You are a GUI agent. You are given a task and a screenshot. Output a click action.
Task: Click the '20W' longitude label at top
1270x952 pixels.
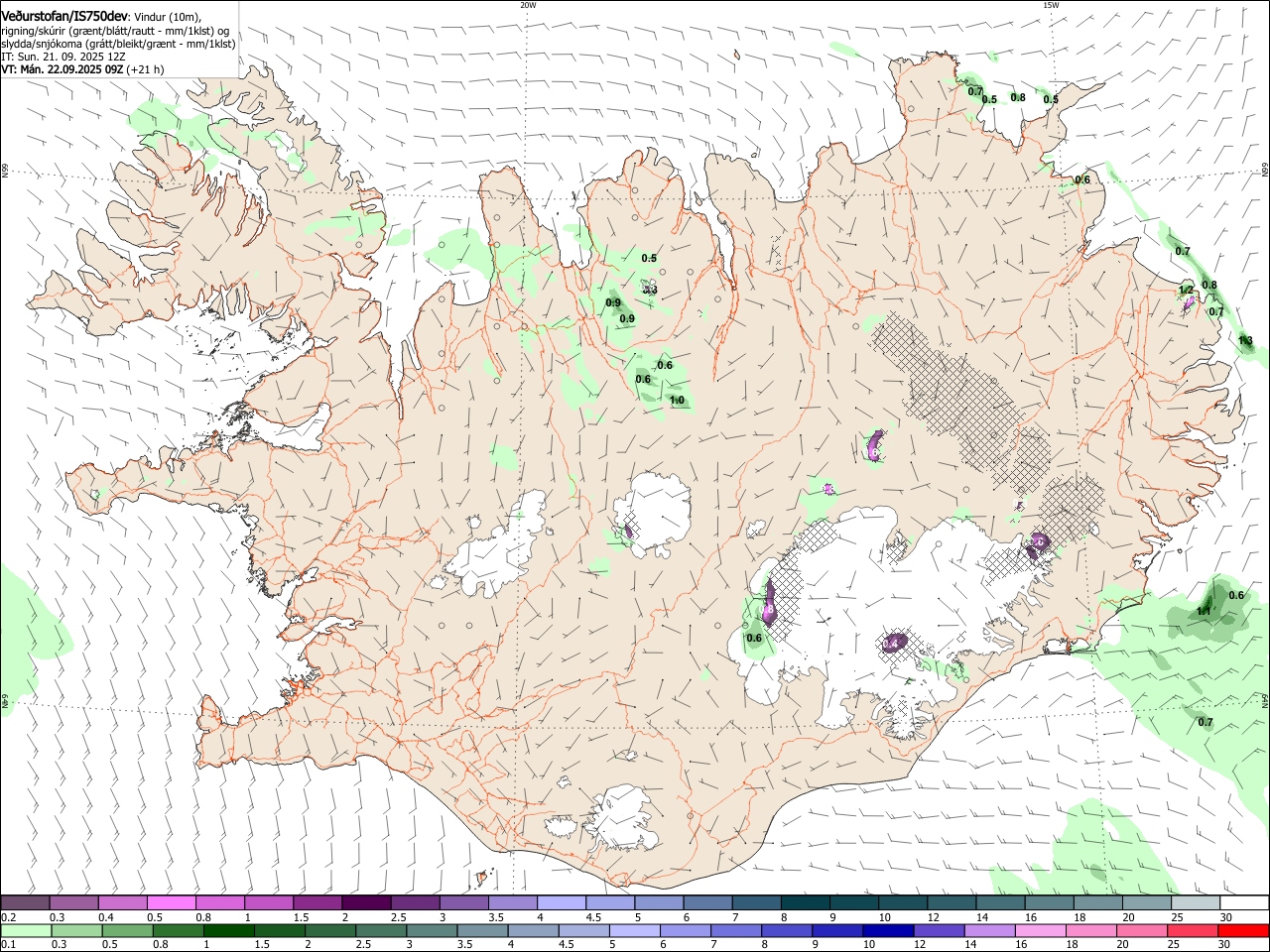click(528, 4)
